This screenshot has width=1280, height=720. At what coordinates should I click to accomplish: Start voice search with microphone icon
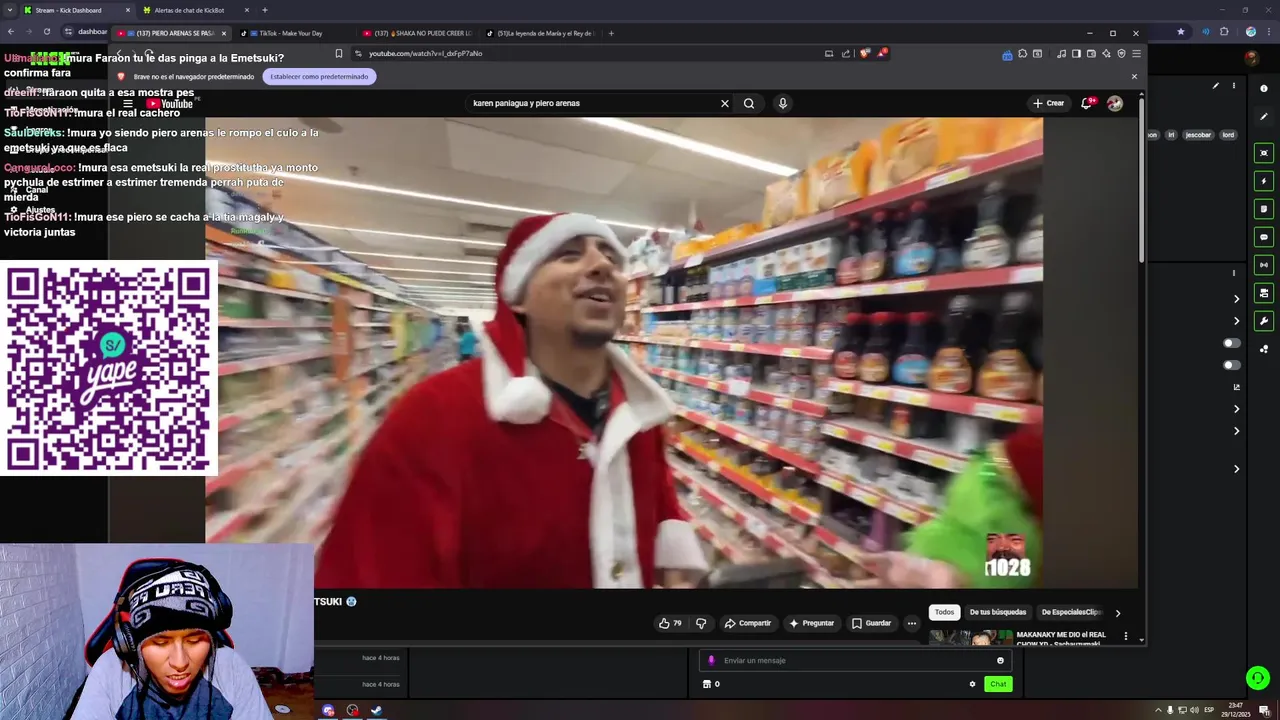coord(783,103)
